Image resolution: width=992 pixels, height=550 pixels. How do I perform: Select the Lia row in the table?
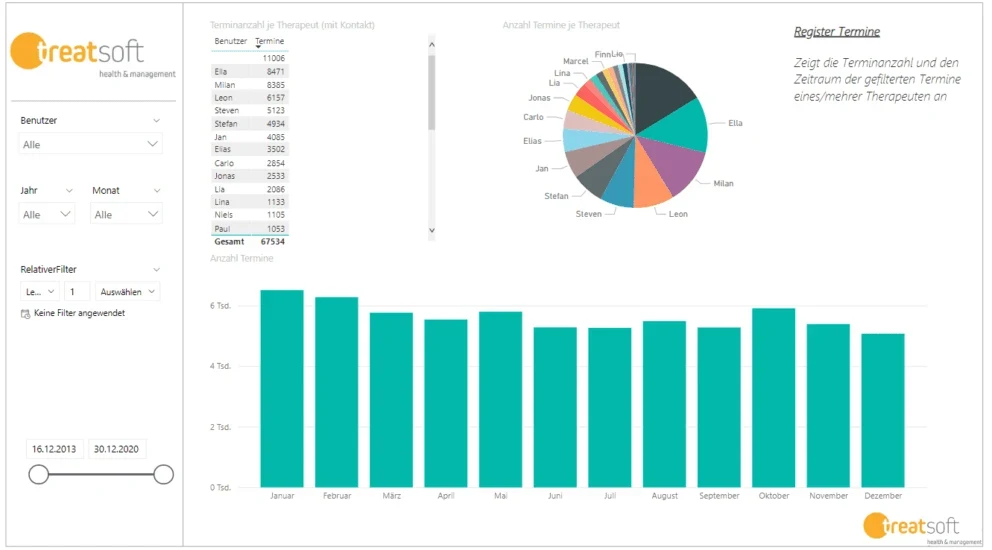(249, 189)
